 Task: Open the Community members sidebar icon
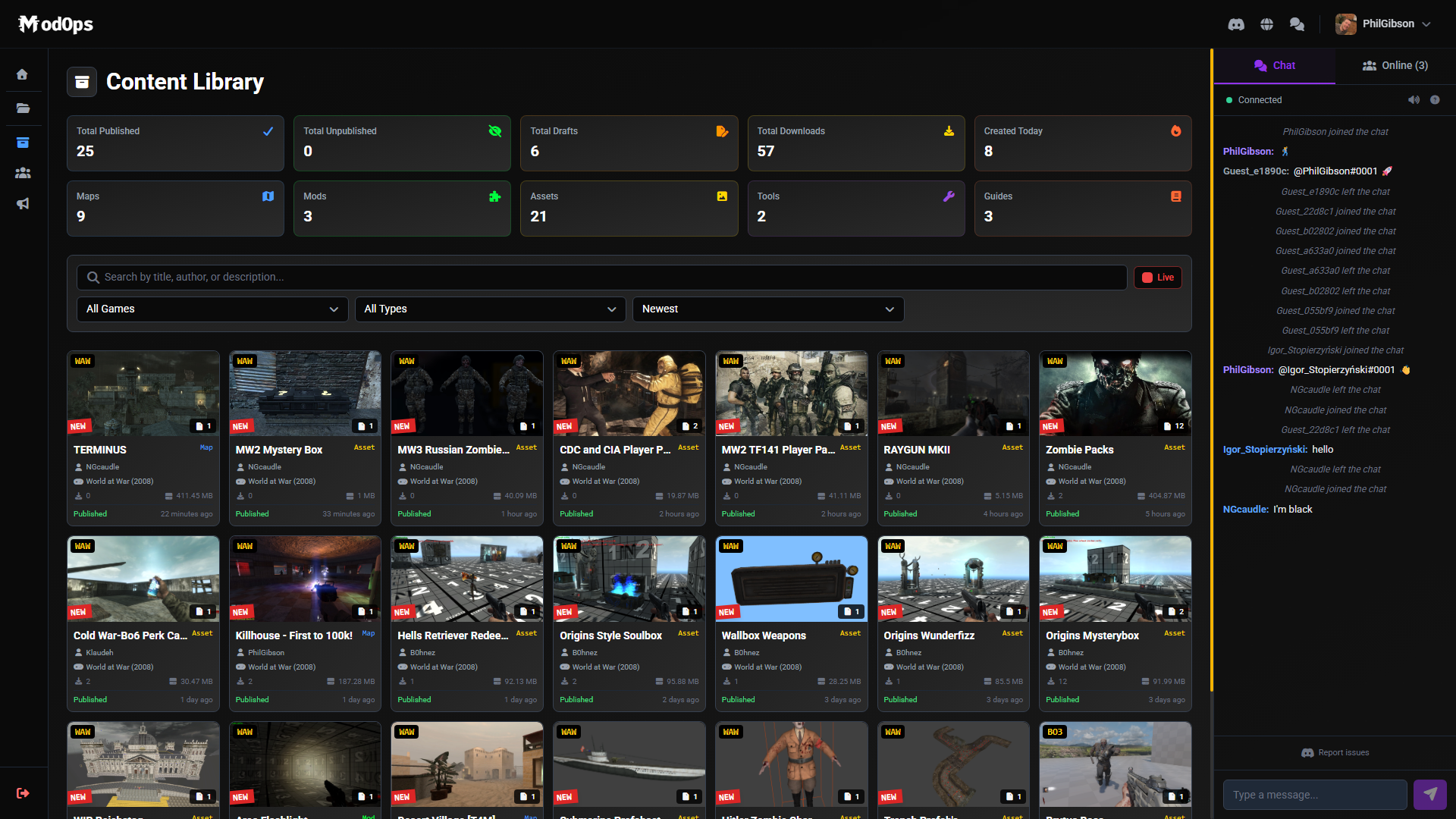tap(23, 173)
